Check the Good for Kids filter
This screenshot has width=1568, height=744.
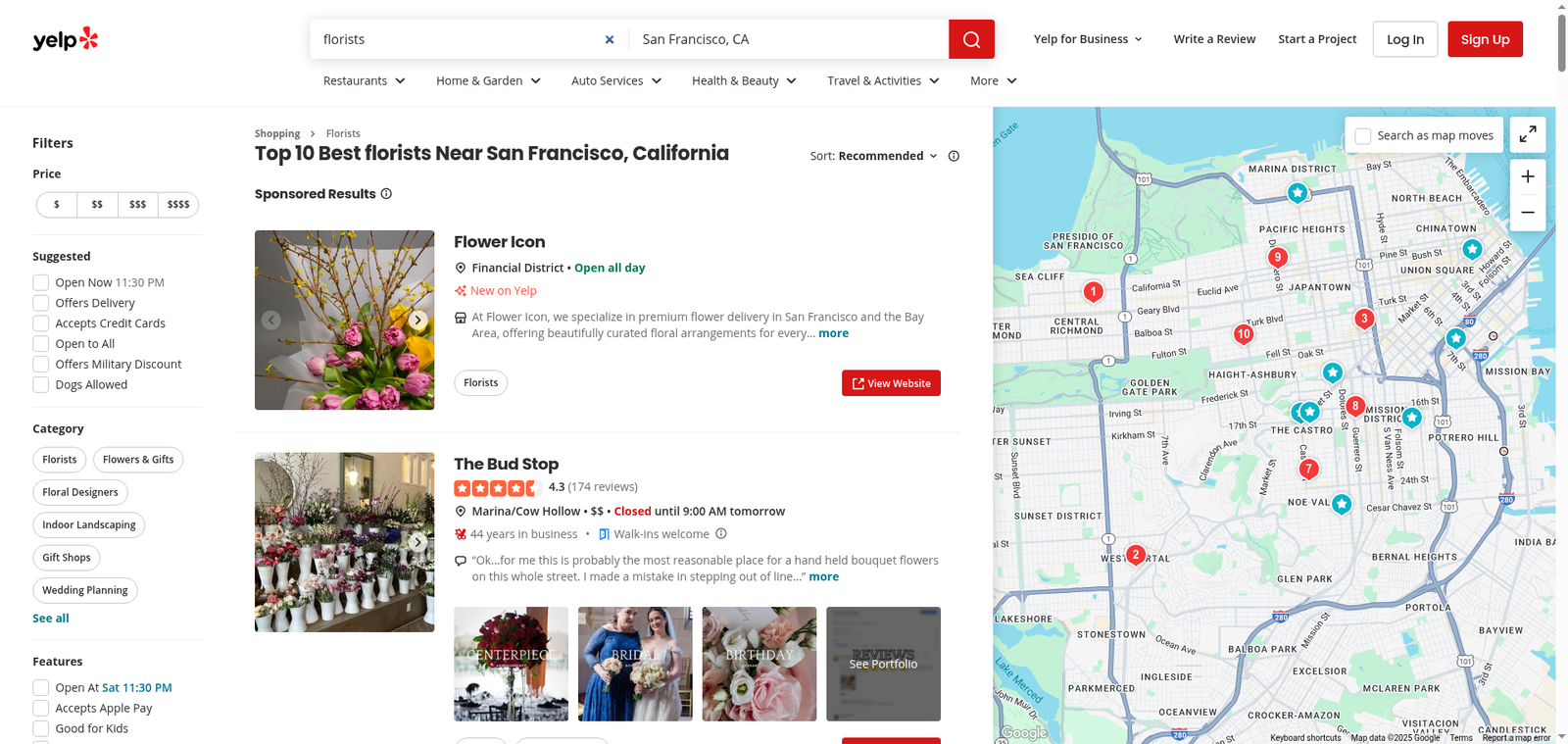[x=41, y=729]
